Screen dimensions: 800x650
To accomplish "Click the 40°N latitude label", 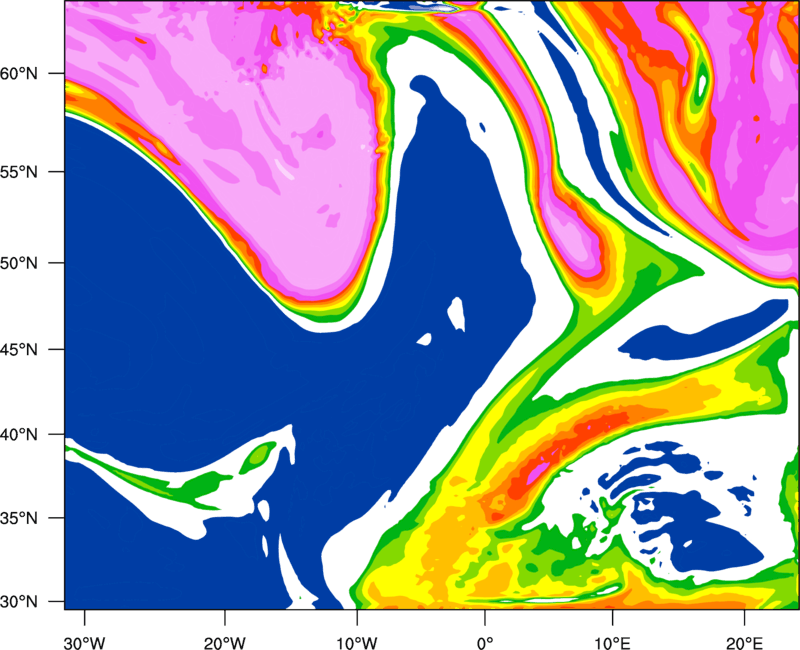I will coord(19,435).
